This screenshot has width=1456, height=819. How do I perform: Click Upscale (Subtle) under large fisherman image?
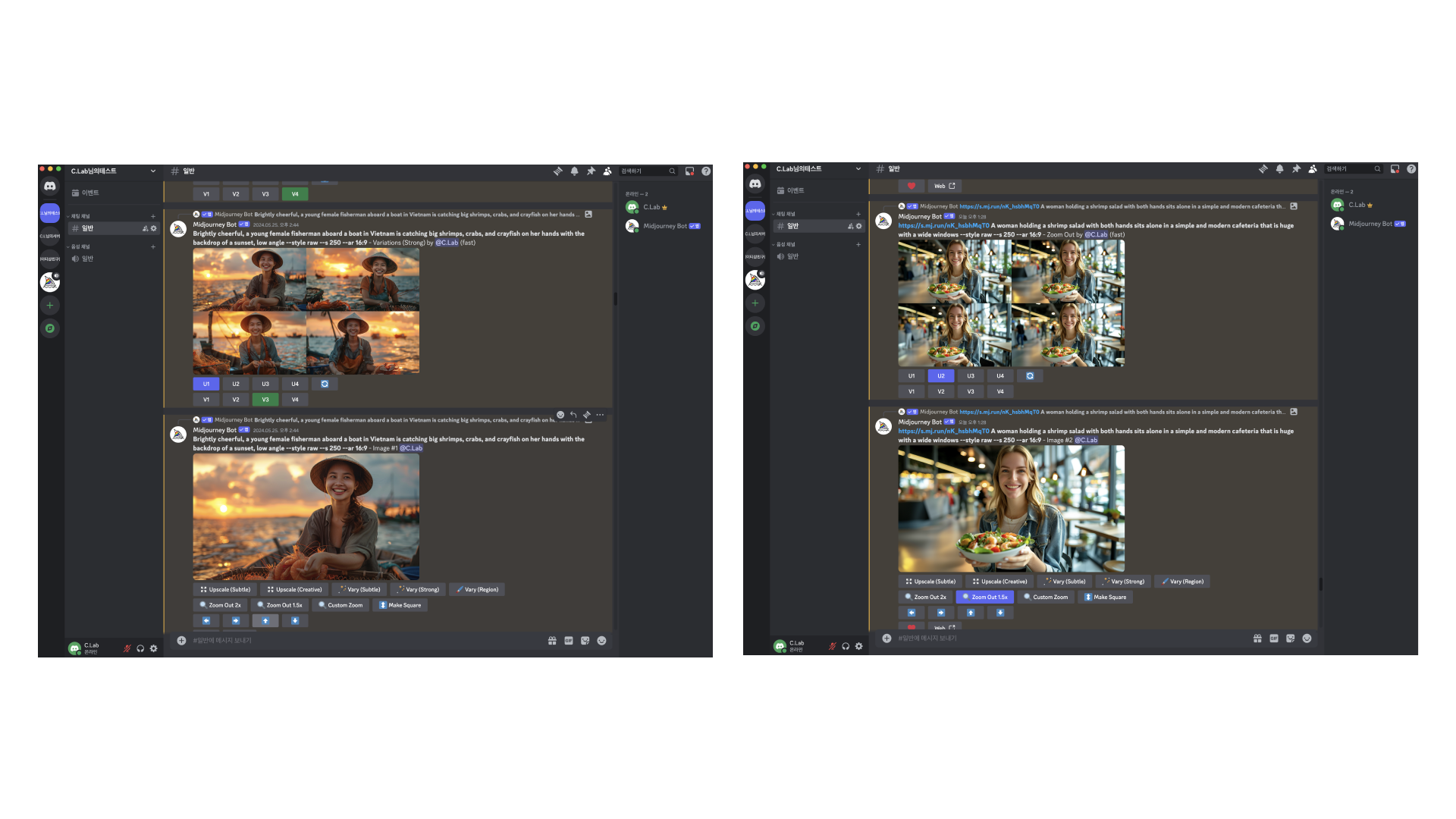click(225, 589)
